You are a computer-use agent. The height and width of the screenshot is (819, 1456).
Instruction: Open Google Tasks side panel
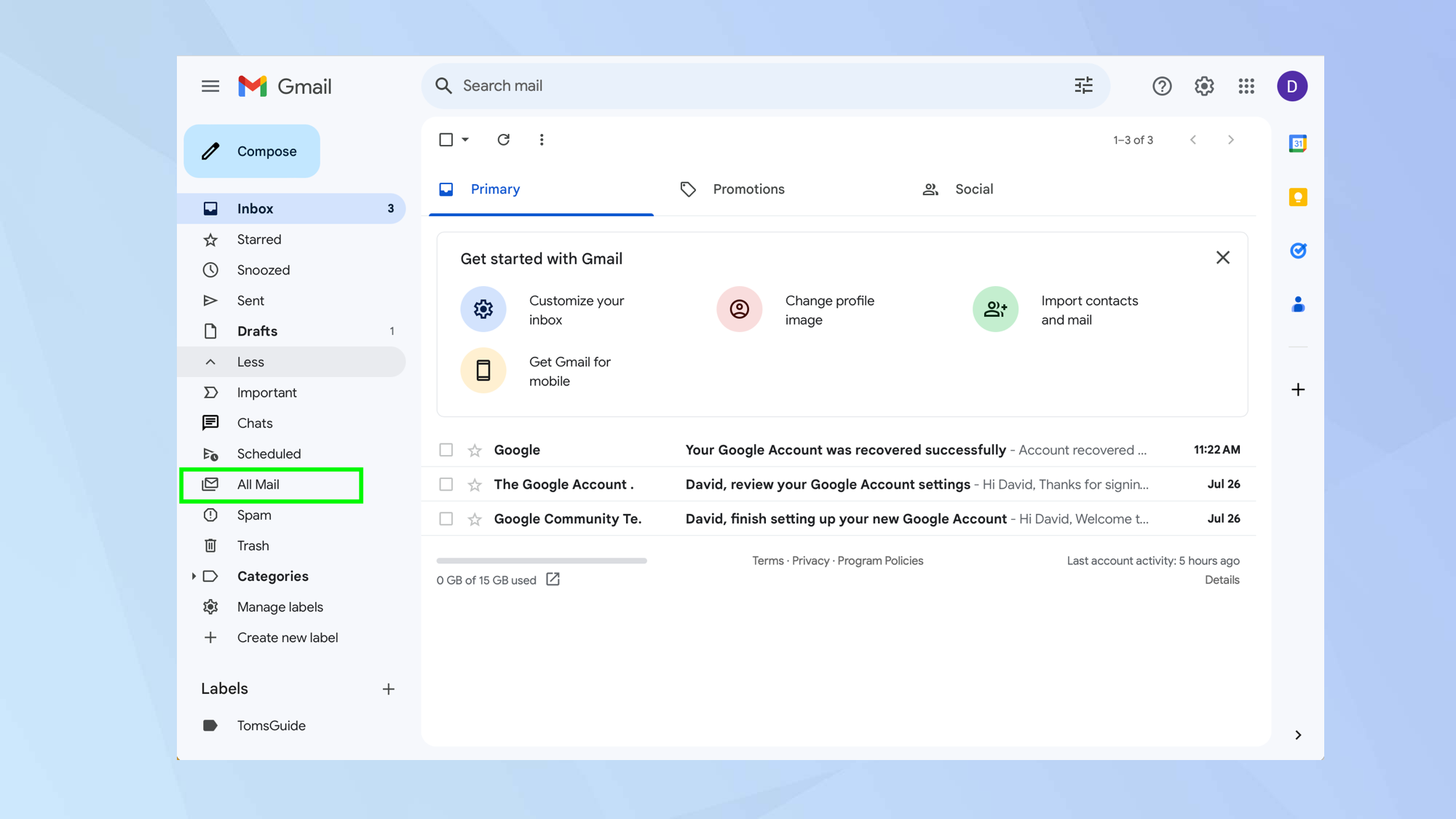pyautogui.click(x=1298, y=250)
